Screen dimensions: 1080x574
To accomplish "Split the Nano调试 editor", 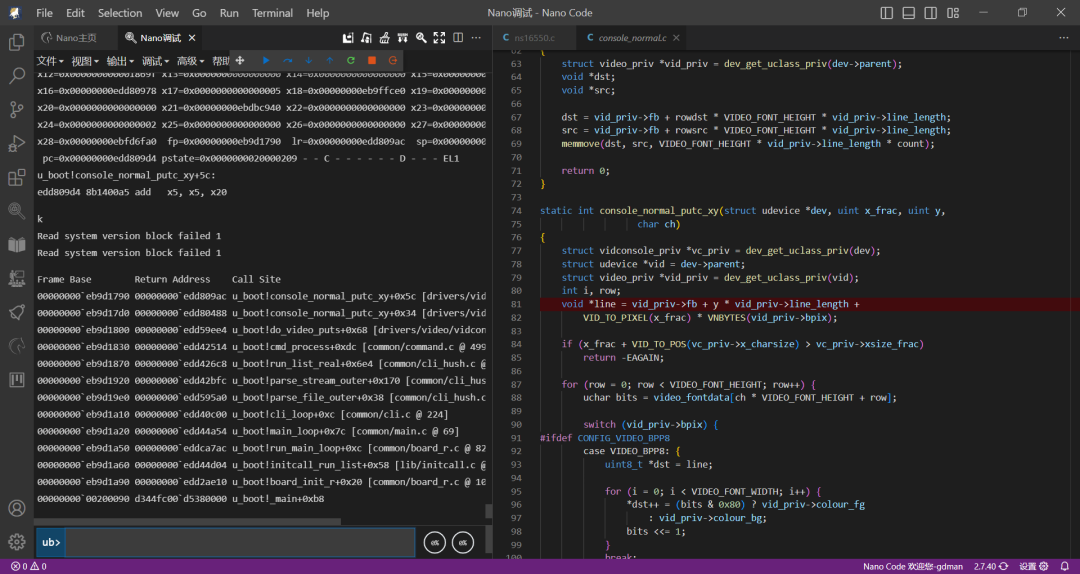I will click(458, 38).
